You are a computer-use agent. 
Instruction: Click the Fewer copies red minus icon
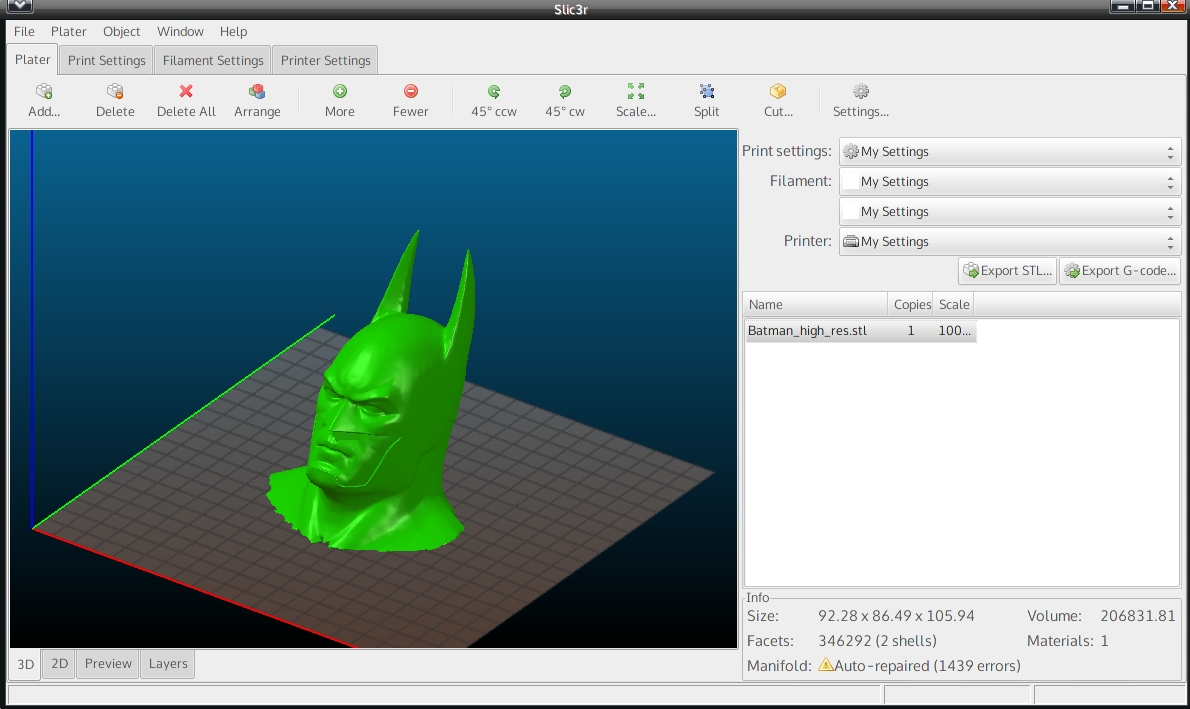coord(411,92)
